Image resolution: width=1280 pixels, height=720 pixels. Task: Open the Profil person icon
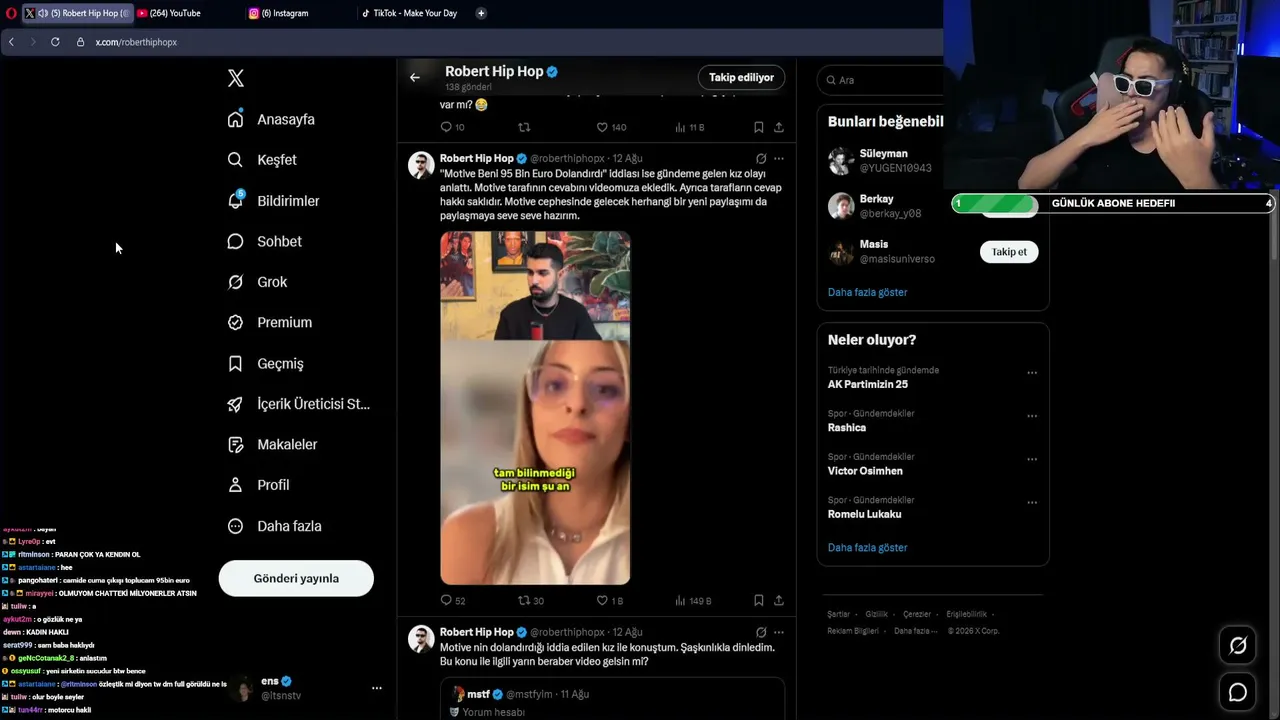click(x=235, y=485)
